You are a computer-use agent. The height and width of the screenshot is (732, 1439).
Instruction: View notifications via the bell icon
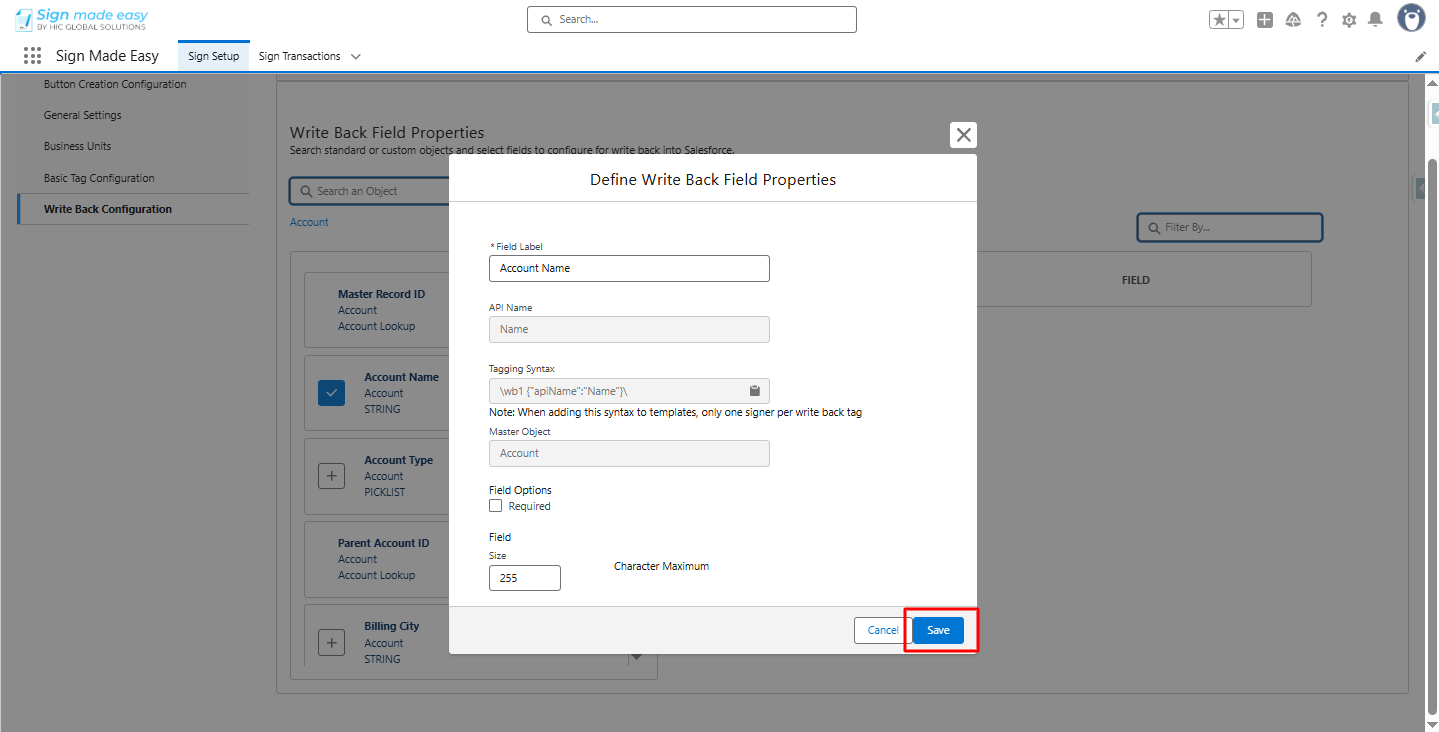[1376, 20]
